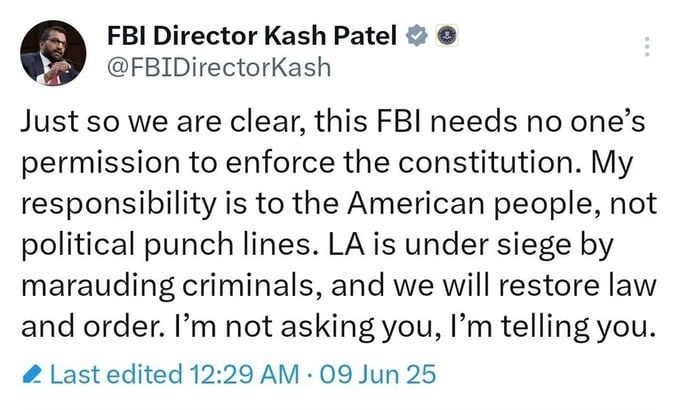Image resolution: width=680 pixels, height=410 pixels.
Task: Click the phrase LA is under siege
Action: coord(450,245)
